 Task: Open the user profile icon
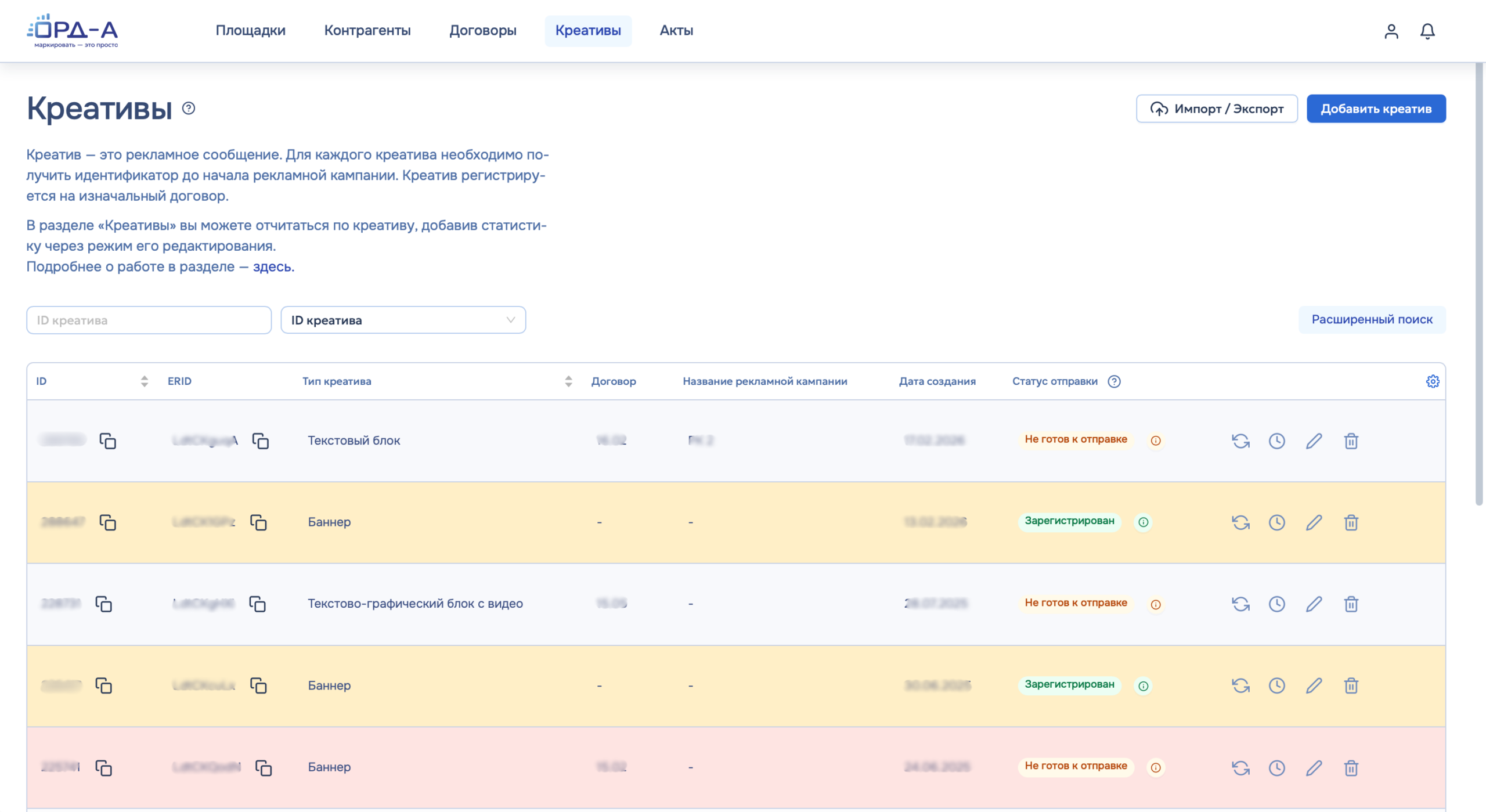1391,31
